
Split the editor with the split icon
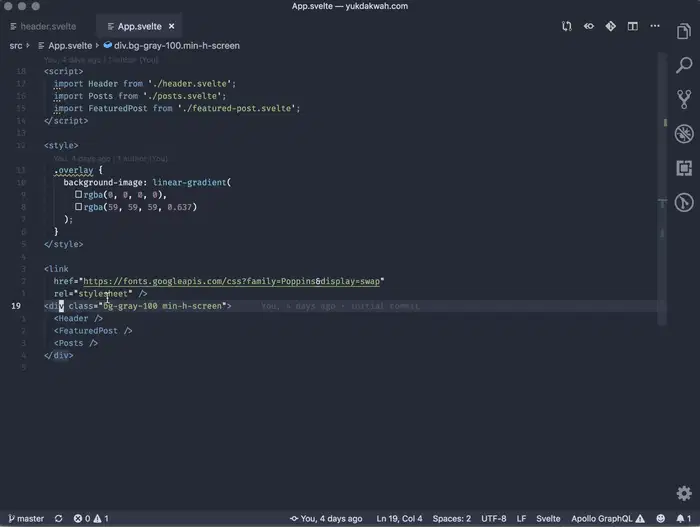tap(632, 26)
